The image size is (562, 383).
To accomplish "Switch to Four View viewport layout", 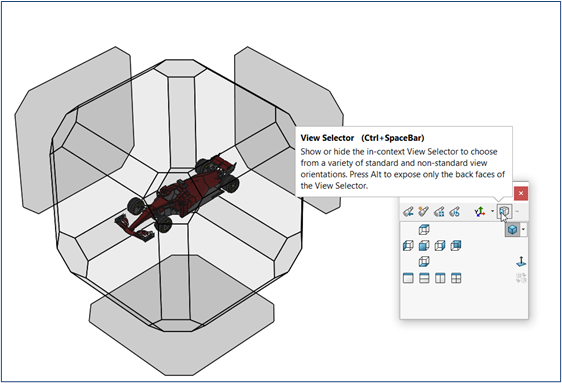I will tap(456, 278).
